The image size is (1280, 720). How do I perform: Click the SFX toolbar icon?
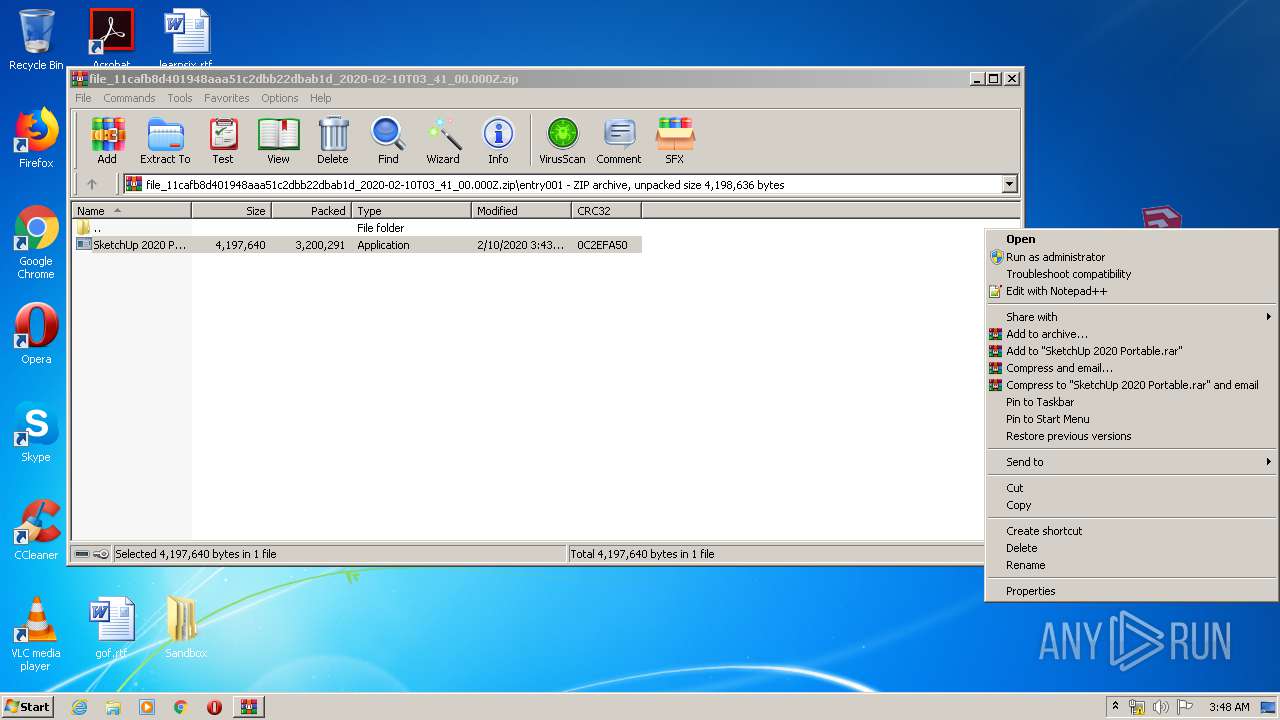tap(675, 141)
